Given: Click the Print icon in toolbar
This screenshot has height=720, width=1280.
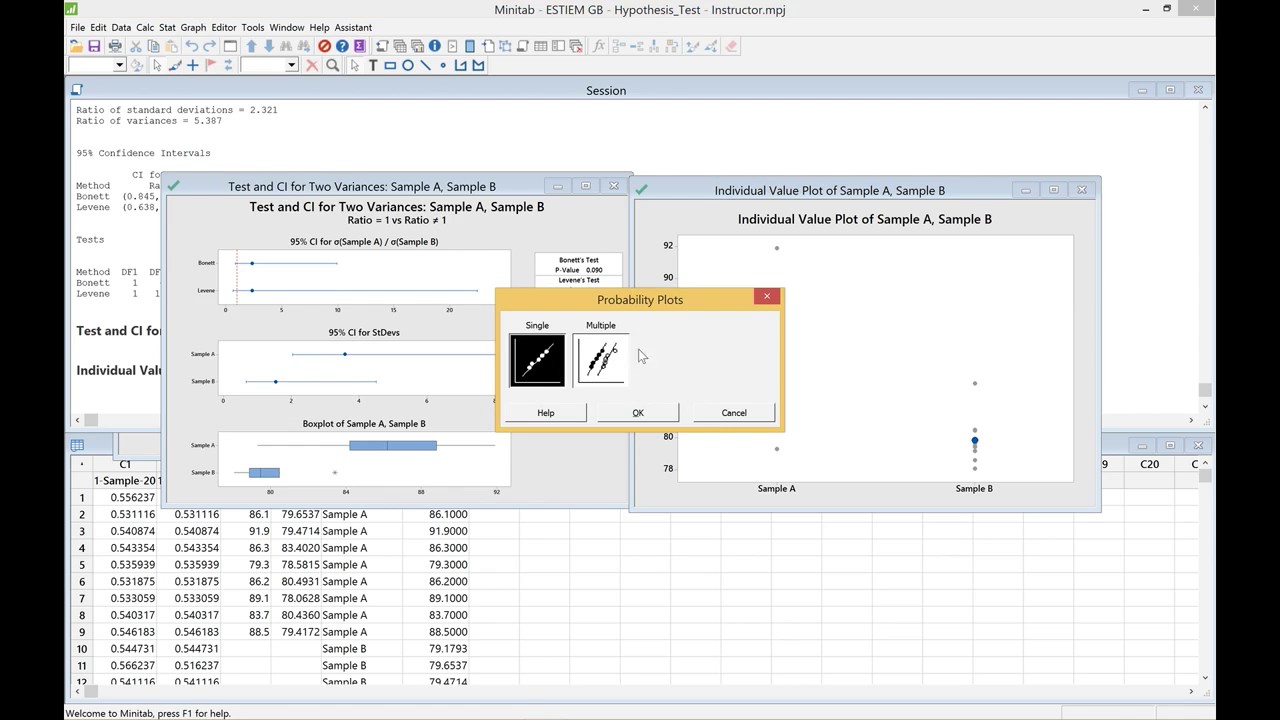Looking at the screenshot, I should pyautogui.click(x=115, y=46).
